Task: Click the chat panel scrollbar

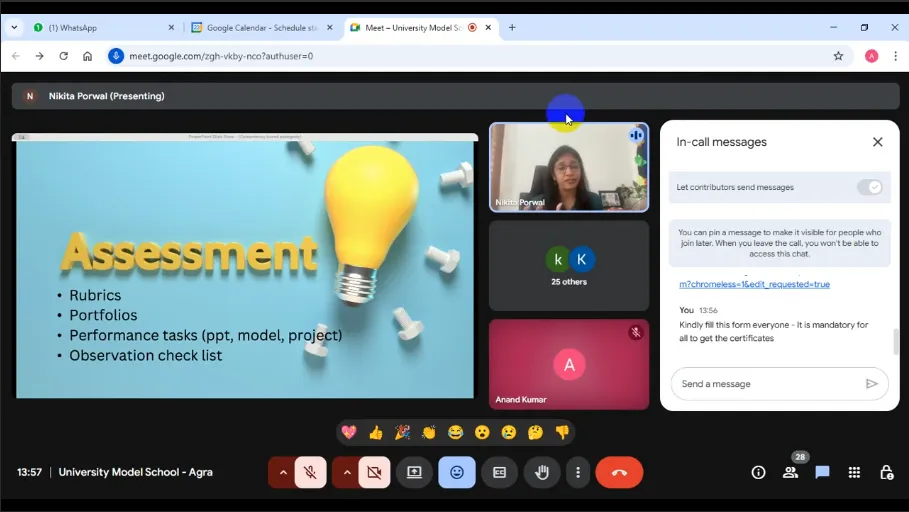Action: pos(896,341)
